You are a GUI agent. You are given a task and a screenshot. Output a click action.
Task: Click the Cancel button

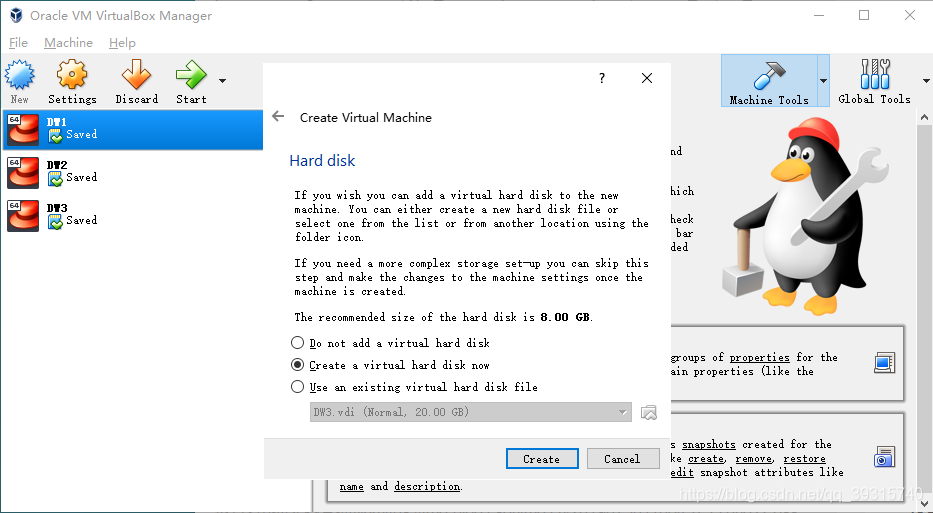pyautogui.click(x=622, y=459)
